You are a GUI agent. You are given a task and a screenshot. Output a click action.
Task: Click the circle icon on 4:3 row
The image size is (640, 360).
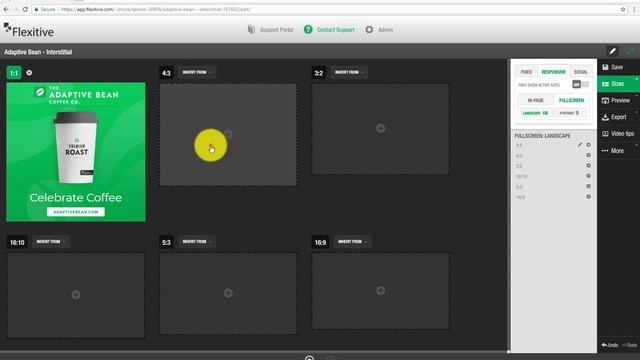tap(589, 155)
